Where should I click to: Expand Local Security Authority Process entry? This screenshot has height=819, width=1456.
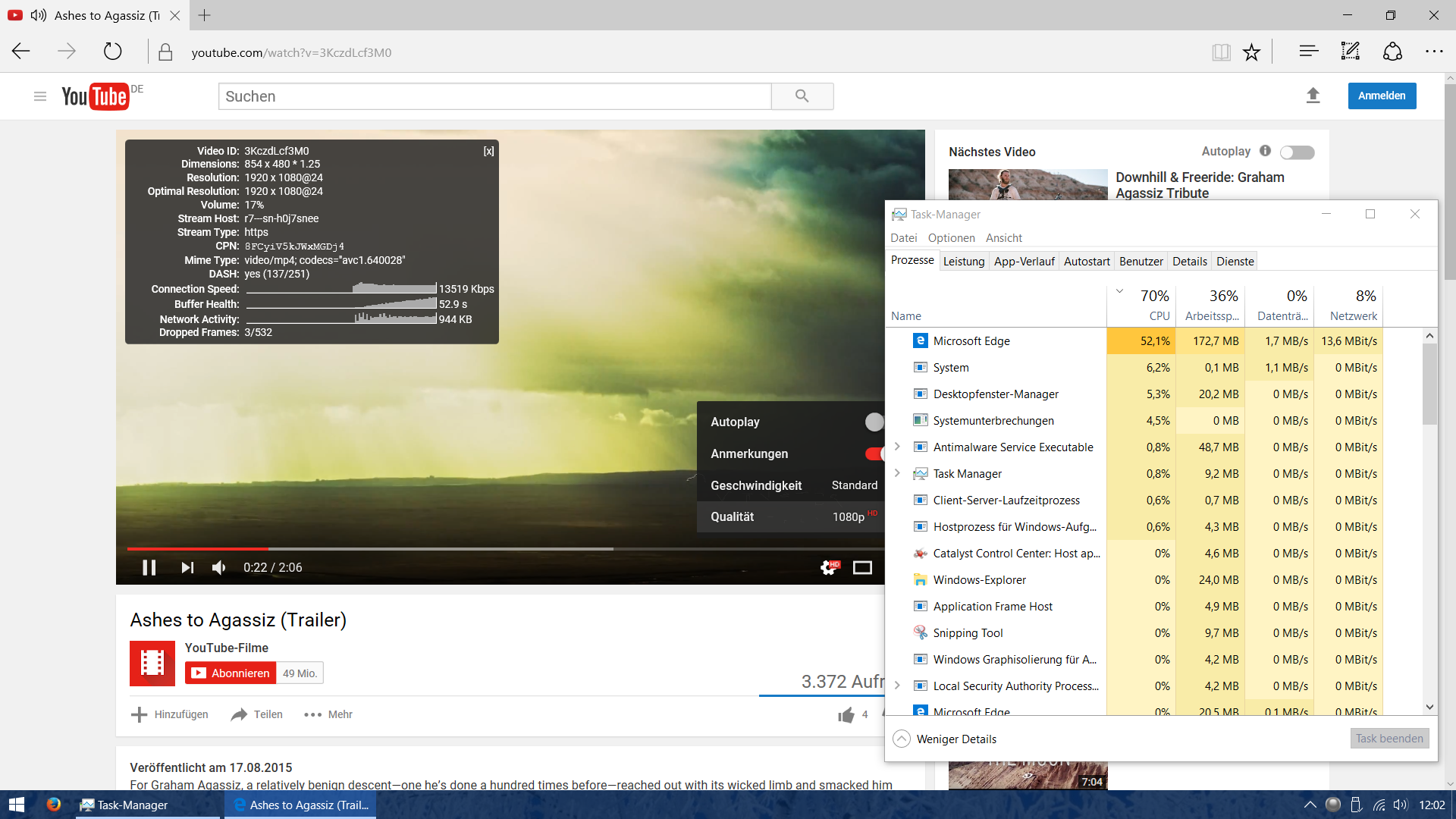tap(897, 686)
